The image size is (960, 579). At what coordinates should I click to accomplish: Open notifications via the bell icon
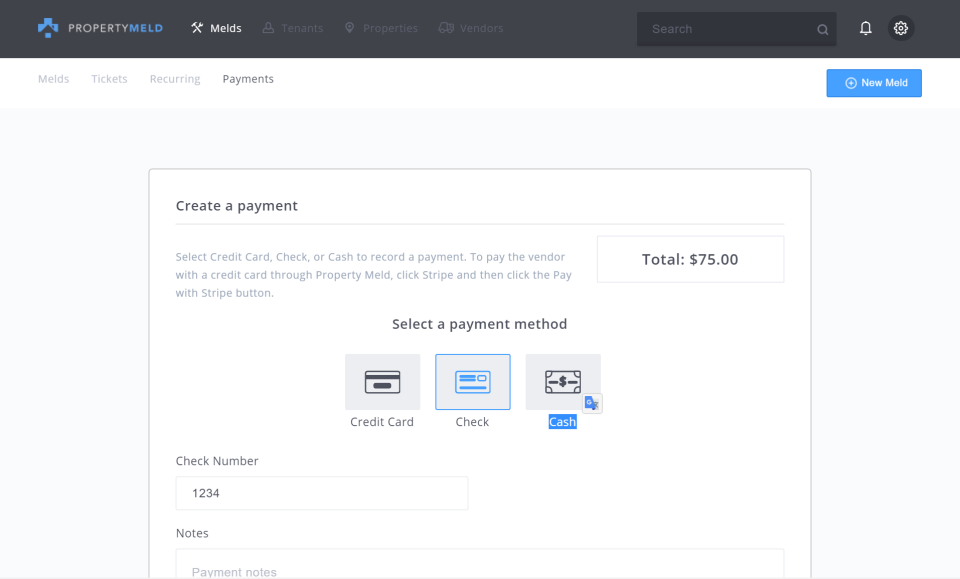[865, 28]
